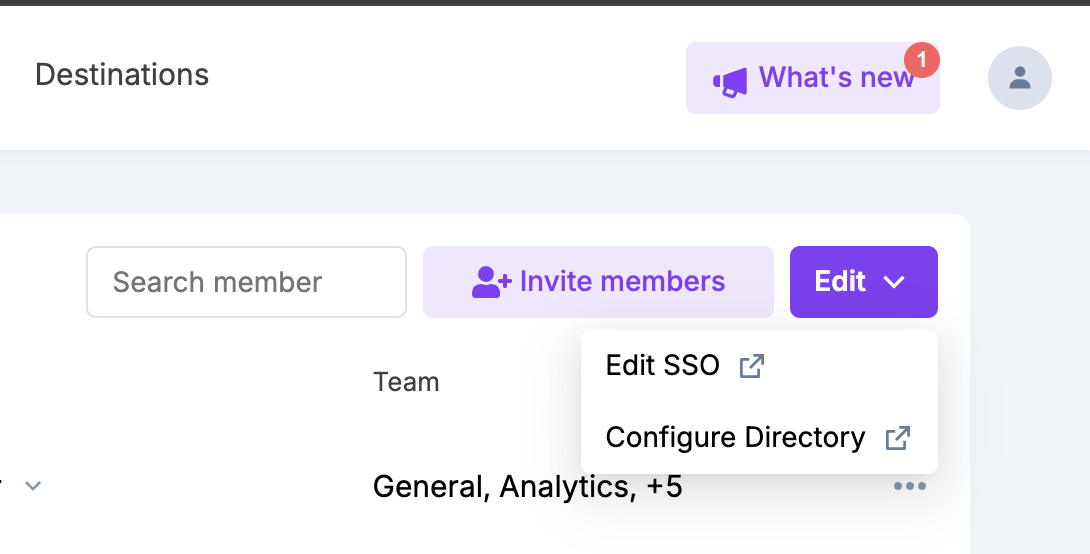This screenshot has height=554, width=1090.
Task: Click the Team column header
Action: tap(406, 382)
